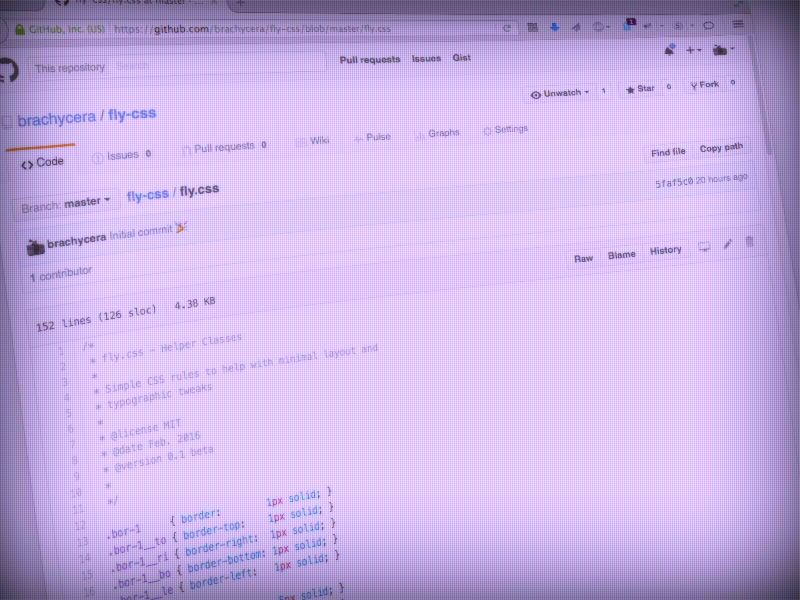Click the 4.38 KB file size text
800x600 pixels.
coord(195,303)
